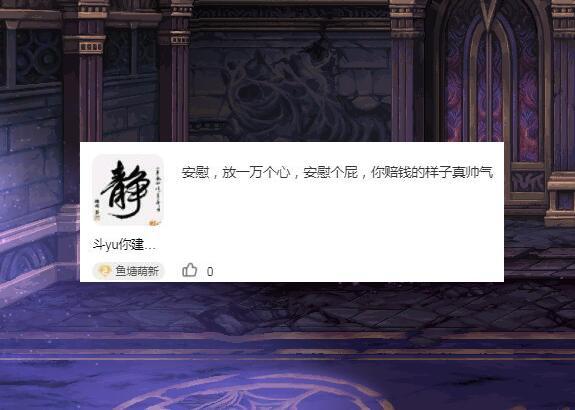Like the comment with thumbs-up icon
Image resolution: width=575 pixels, height=410 pixels.
point(190,270)
